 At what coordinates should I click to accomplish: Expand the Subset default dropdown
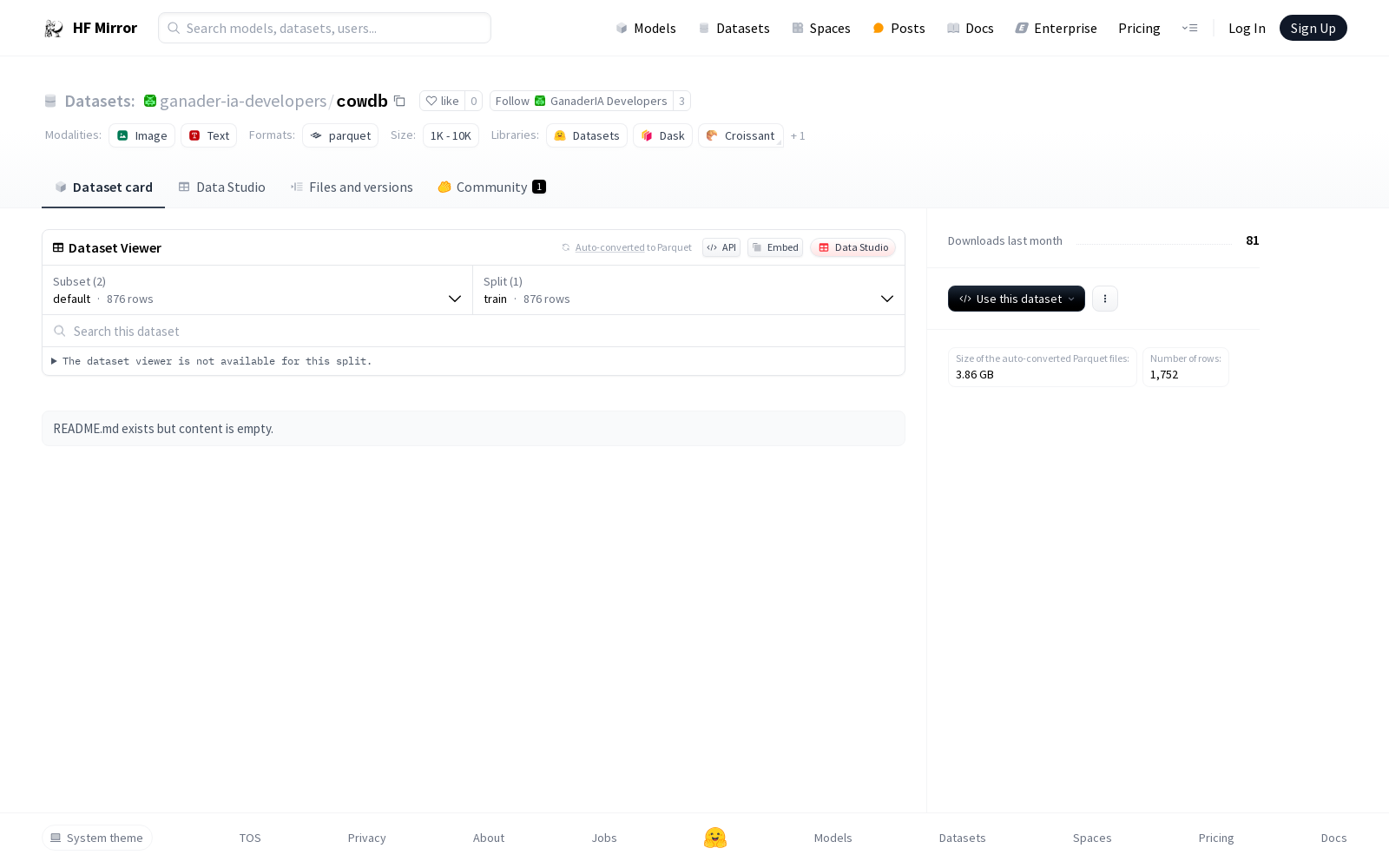[258, 290]
